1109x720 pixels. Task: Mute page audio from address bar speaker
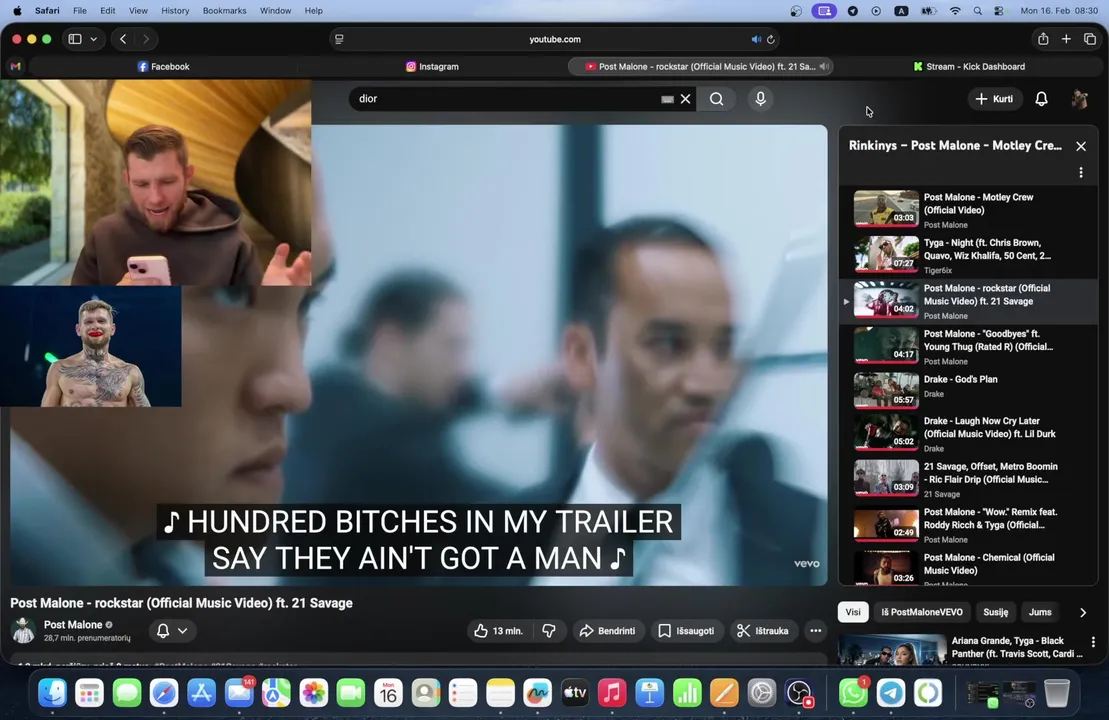756,40
